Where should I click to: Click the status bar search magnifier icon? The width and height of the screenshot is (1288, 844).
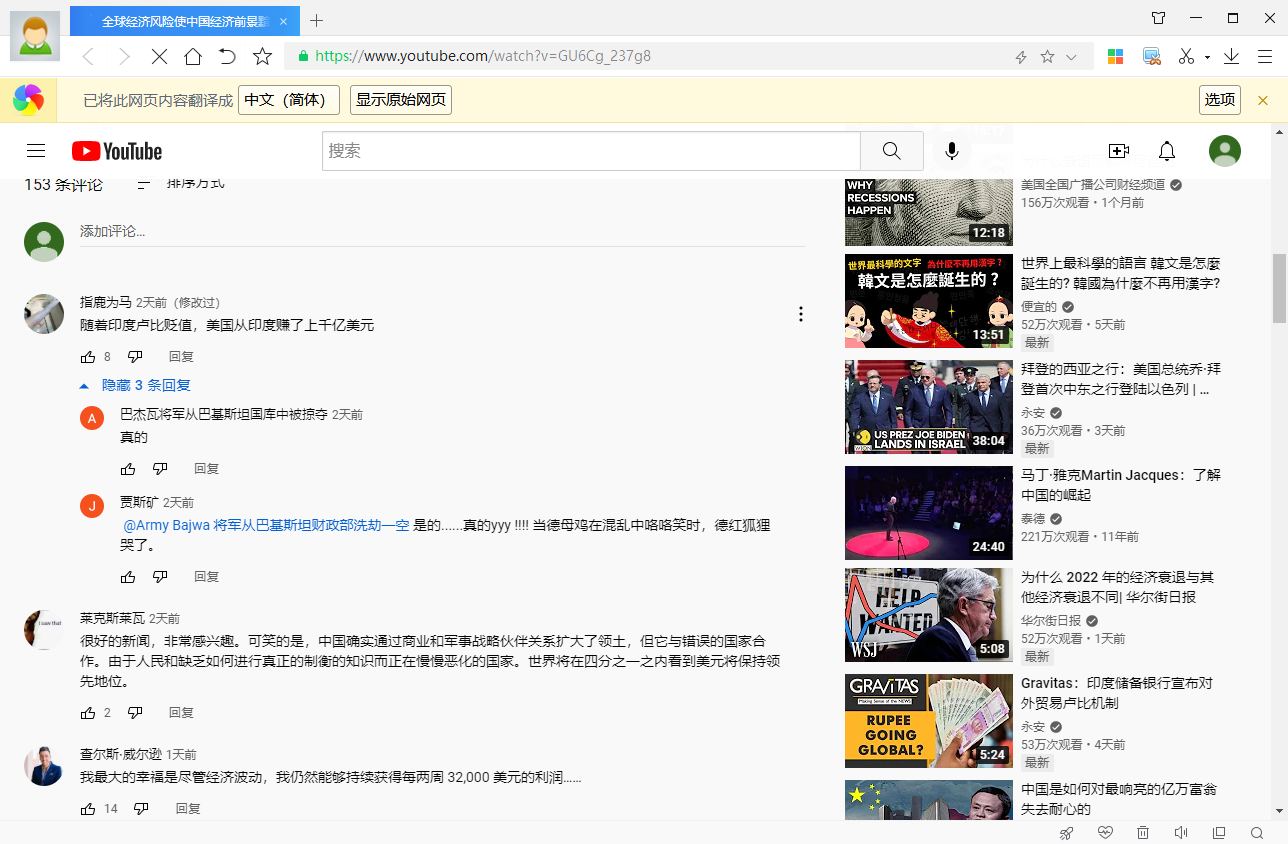1257,833
